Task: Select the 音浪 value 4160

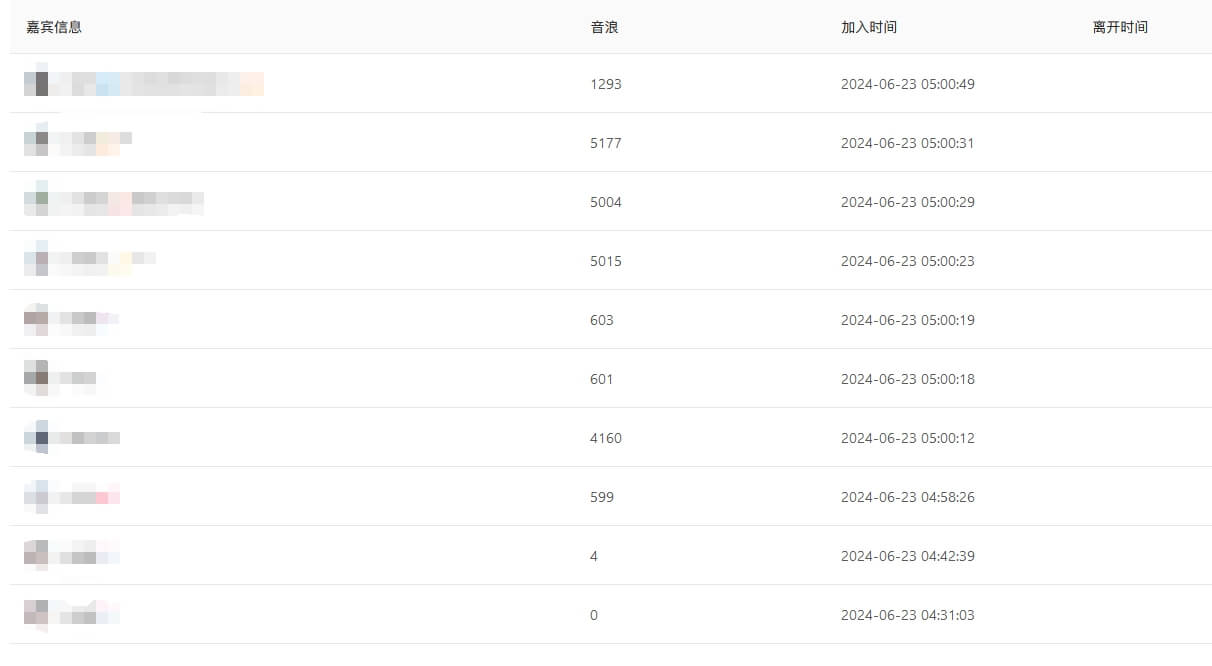Action: click(606, 438)
